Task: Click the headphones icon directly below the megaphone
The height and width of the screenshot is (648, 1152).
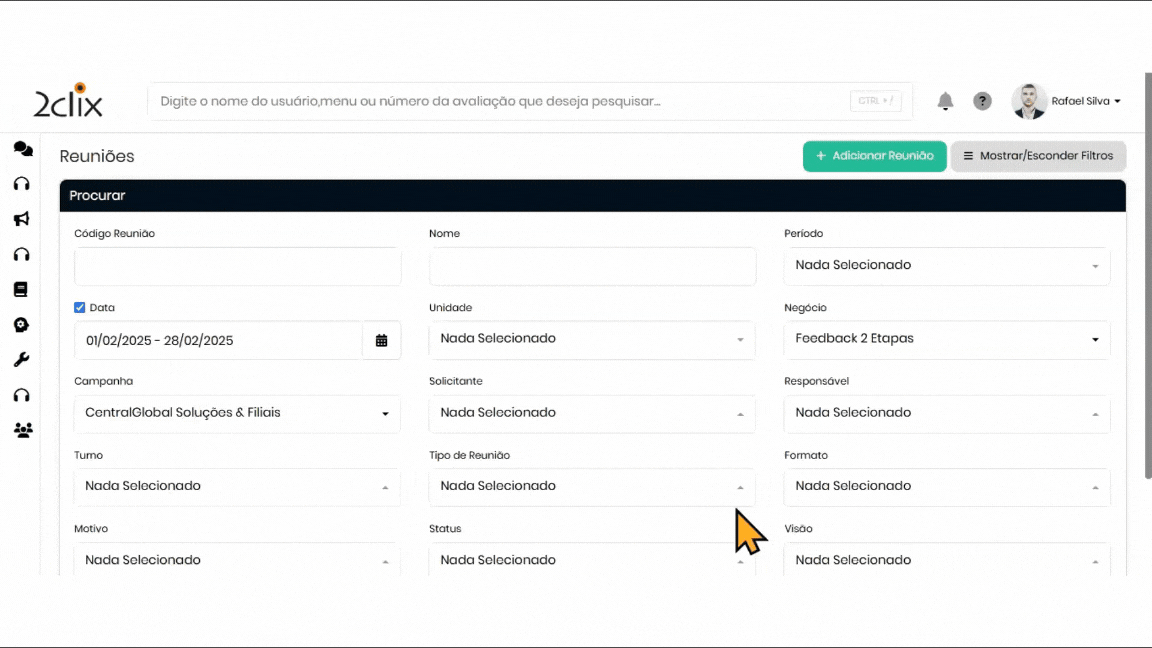Action: (22, 255)
